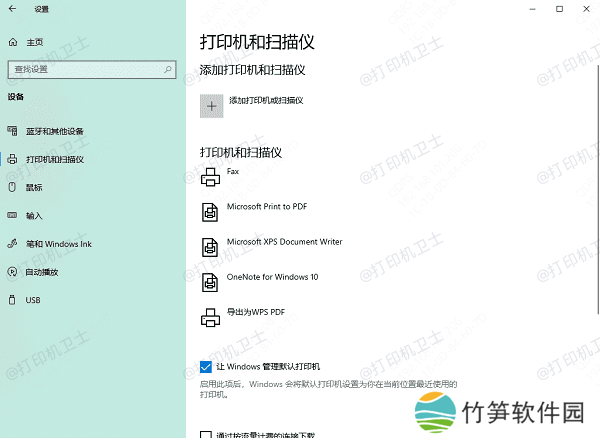Open 蓝牙和其他设备 settings page
Viewport: 600px width, 438px height.
pyautogui.click(x=55, y=131)
